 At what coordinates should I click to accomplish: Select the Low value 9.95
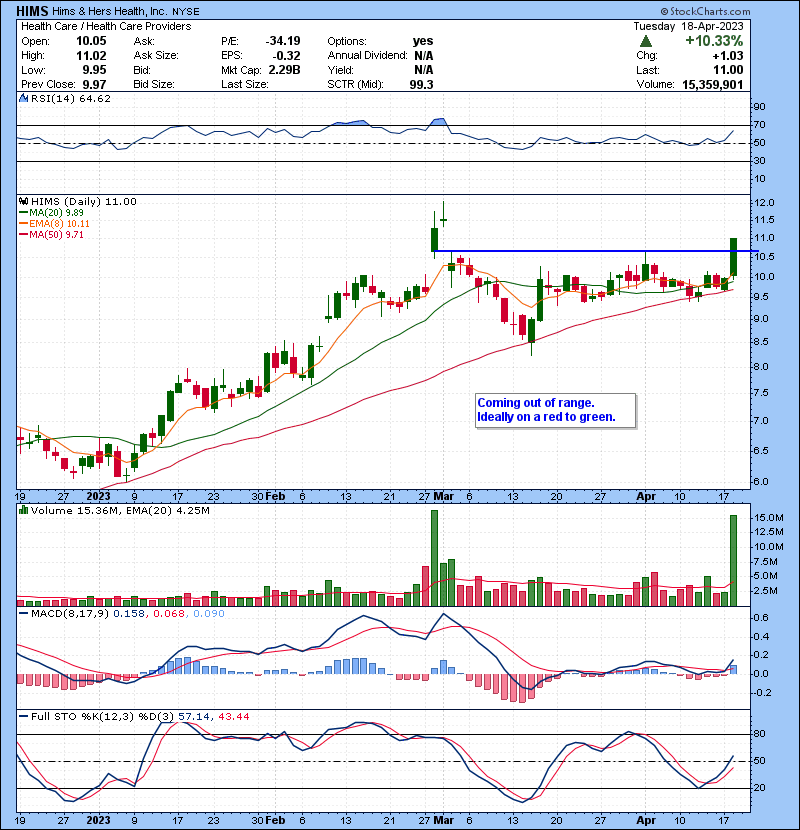point(94,70)
